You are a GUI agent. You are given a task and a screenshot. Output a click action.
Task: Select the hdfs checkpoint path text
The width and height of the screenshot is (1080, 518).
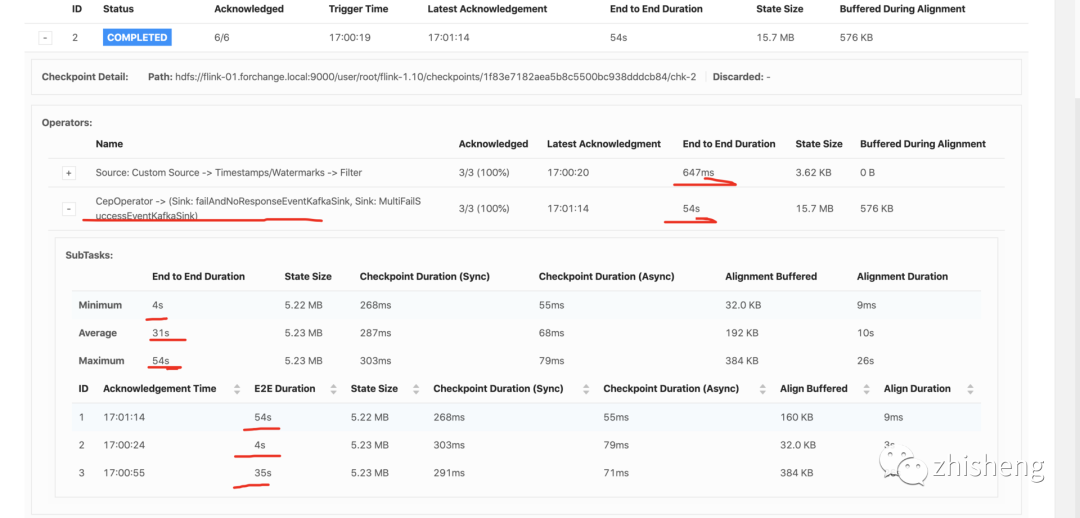pyautogui.click(x=434, y=76)
